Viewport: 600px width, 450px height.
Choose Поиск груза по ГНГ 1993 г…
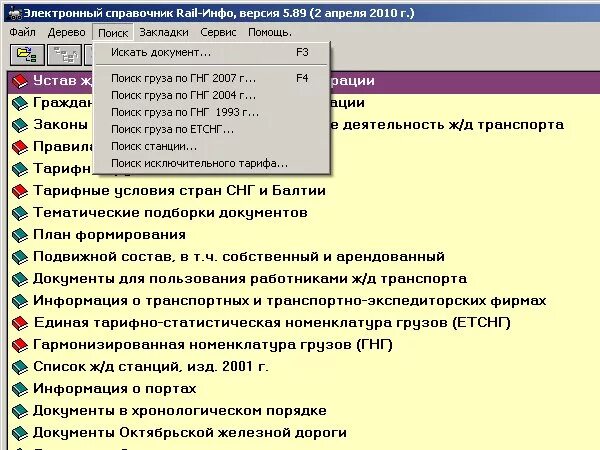212,112
